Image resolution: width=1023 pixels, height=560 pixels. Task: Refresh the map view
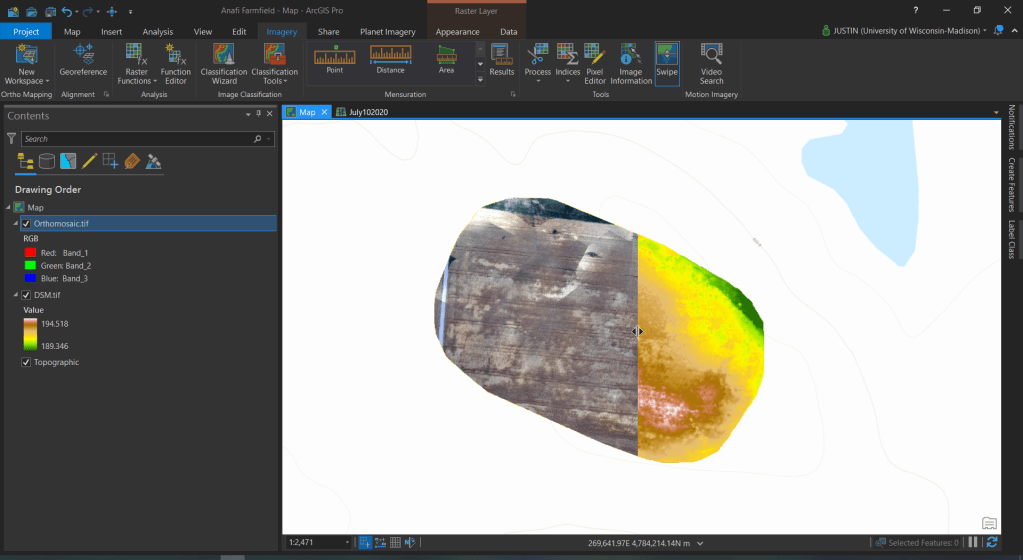991,542
